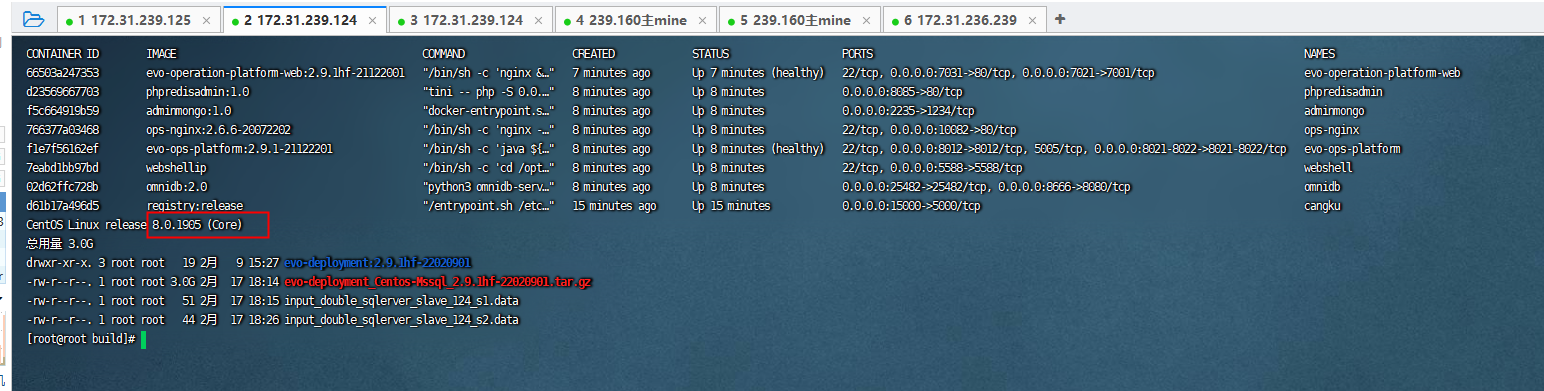Click green status dot on tab 1
Image resolution: width=1544 pixels, height=391 pixels.
(69, 21)
